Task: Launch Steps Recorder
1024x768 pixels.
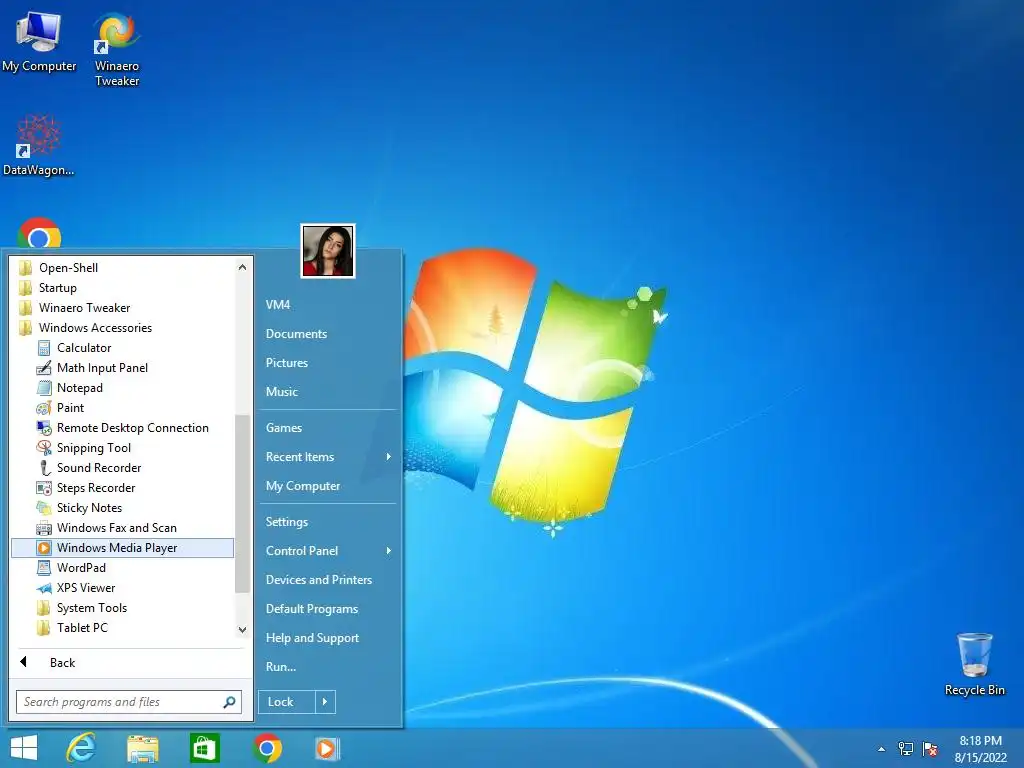Action: 122,488
